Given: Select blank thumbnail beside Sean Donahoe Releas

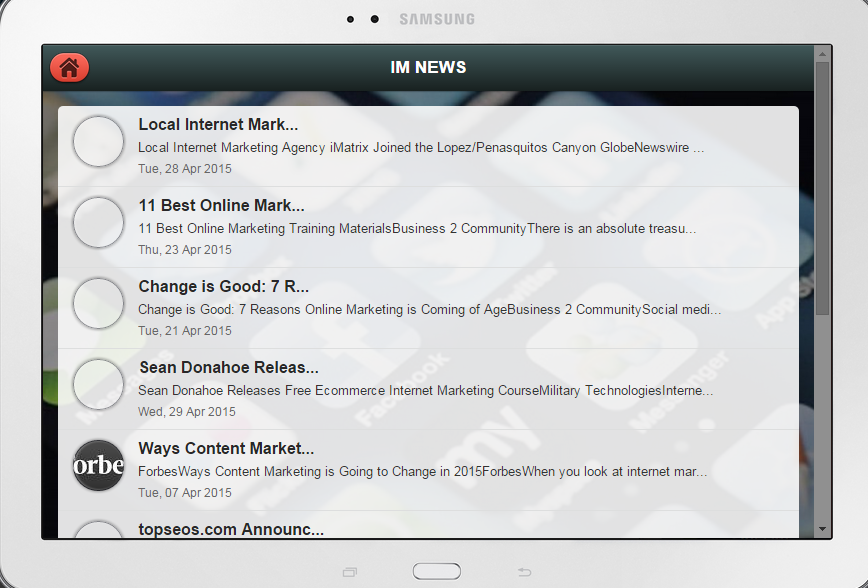Looking at the screenshot, I should [x=99, y=384].
